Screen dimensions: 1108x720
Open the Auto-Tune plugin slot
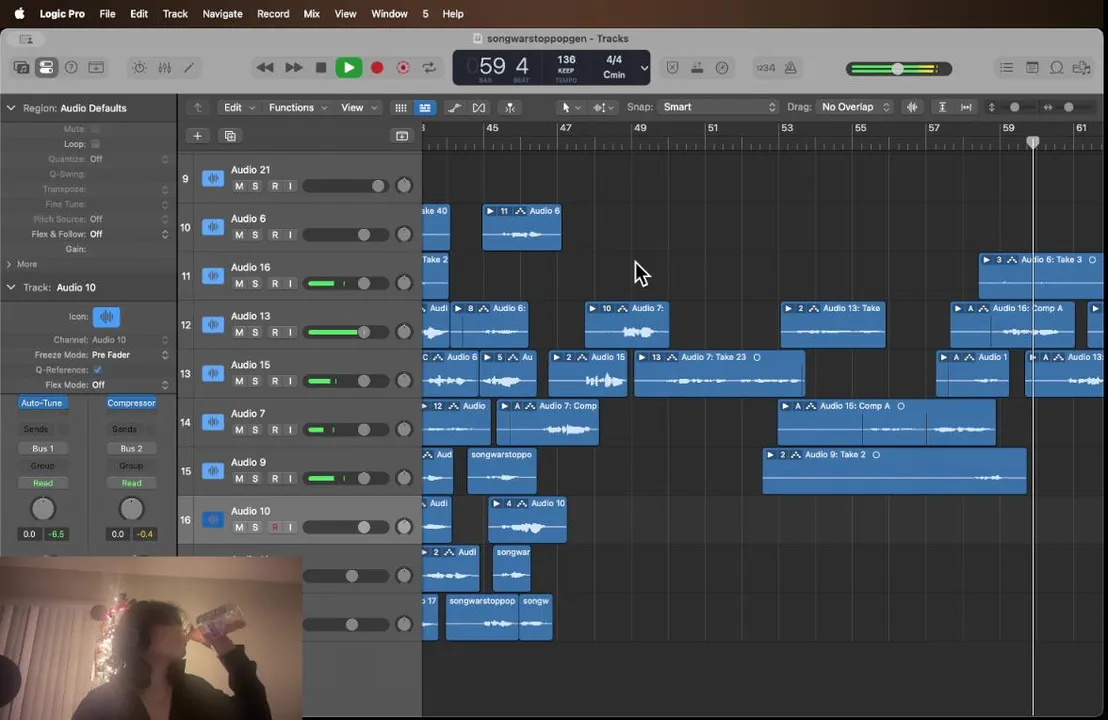tap(42, 403)
